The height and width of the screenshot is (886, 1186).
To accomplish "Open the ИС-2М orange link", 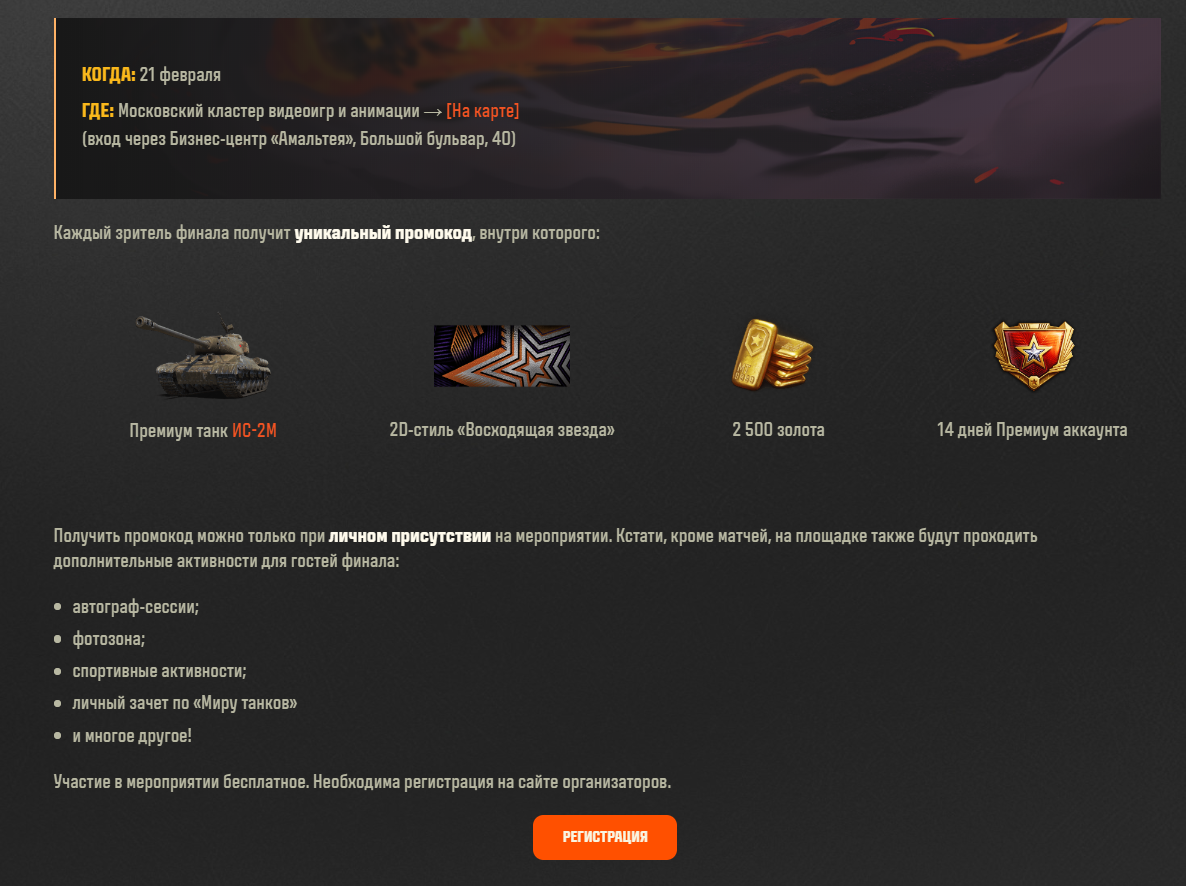I will point(254,431).
